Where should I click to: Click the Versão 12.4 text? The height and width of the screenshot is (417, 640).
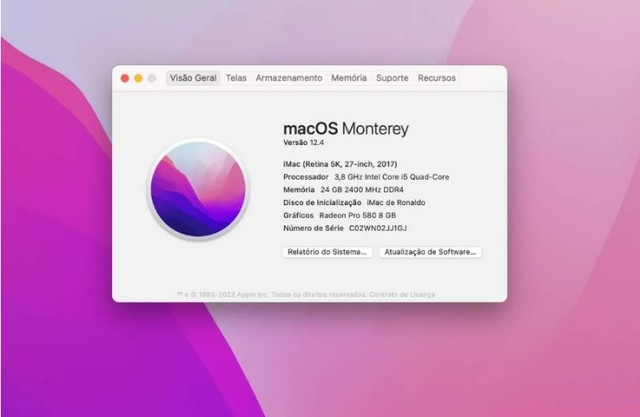click(x=304, y=142)
